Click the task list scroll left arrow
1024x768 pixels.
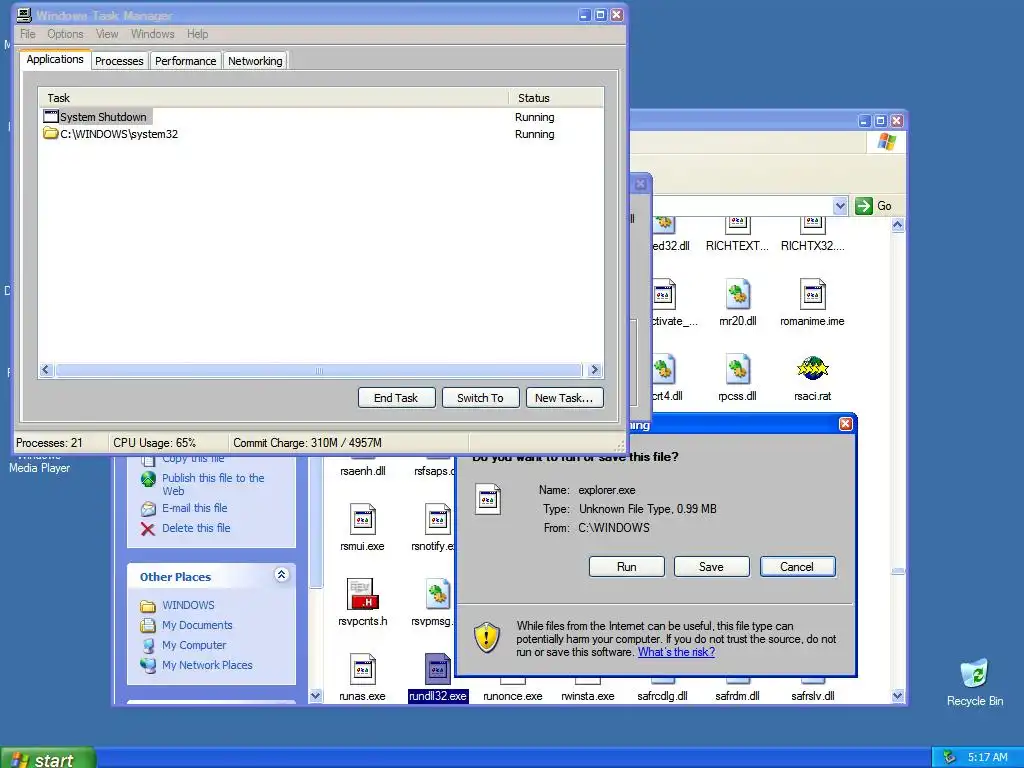pyautogui.click(x=46, y=370)
